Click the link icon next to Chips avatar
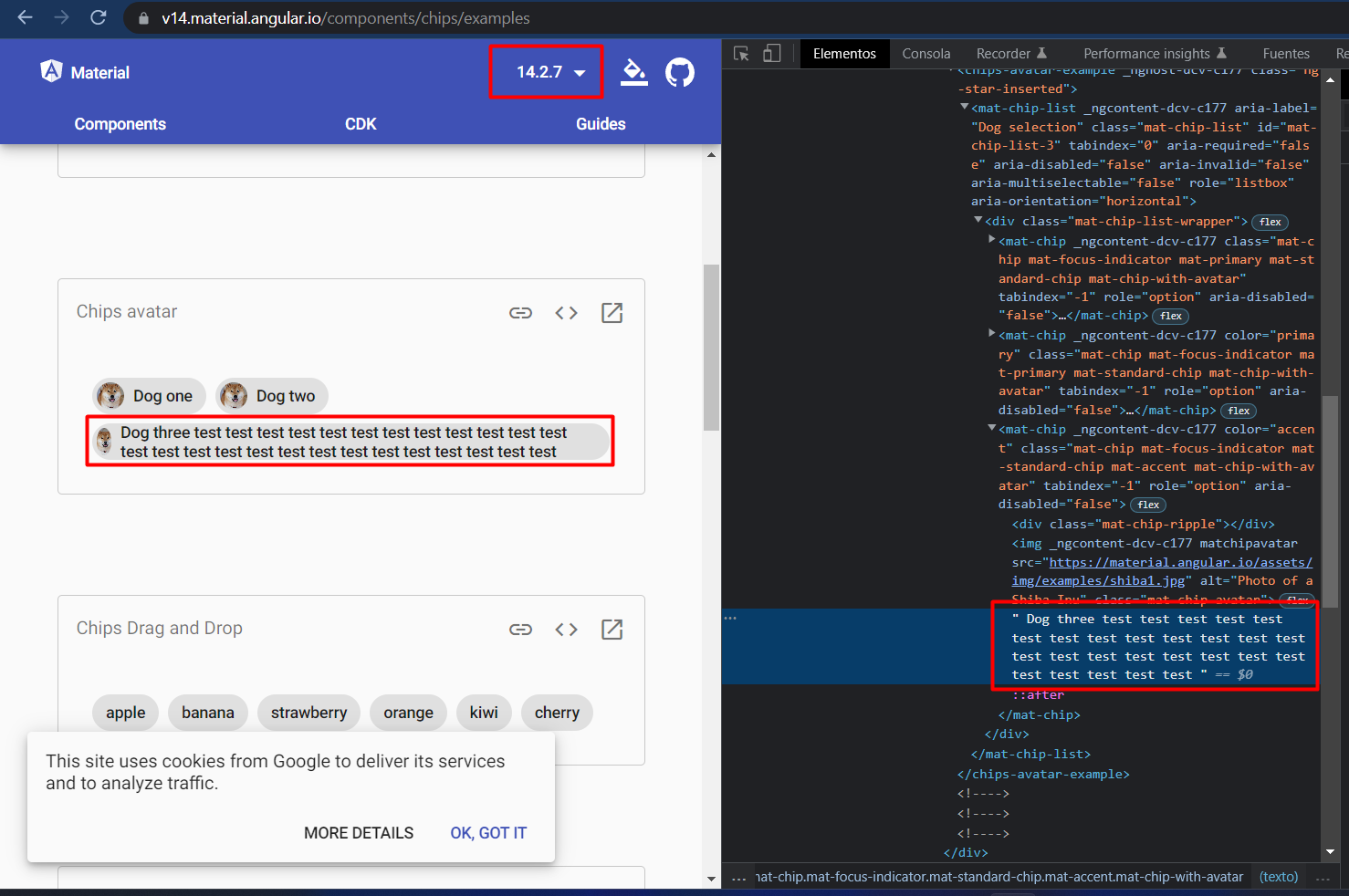 (520, 312)
